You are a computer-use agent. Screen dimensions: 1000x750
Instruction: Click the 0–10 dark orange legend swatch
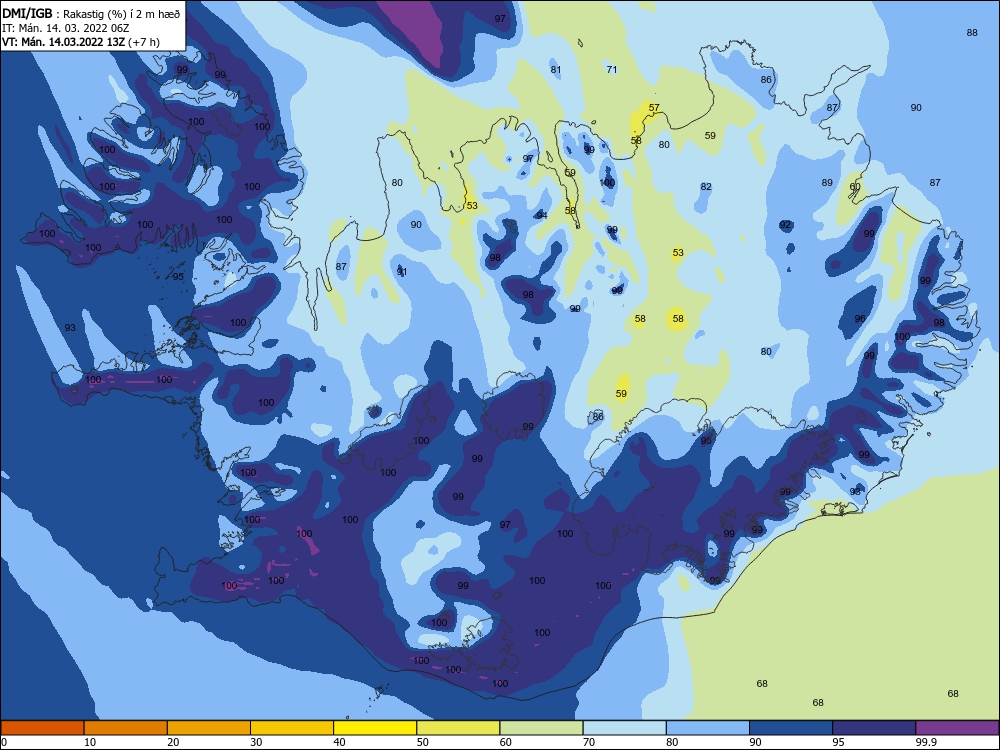point(42,728)
